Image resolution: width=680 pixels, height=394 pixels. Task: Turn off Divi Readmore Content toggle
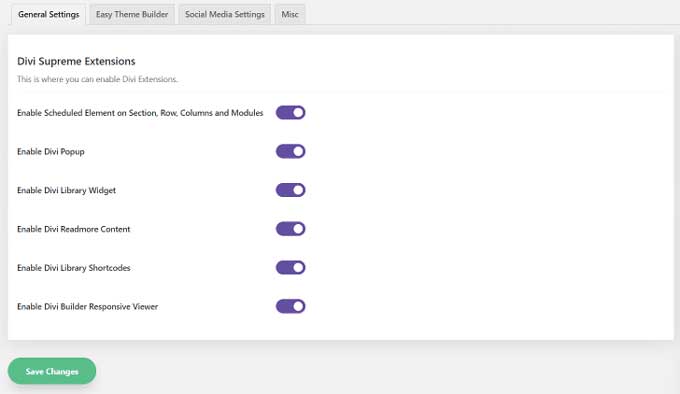point(291,229)
